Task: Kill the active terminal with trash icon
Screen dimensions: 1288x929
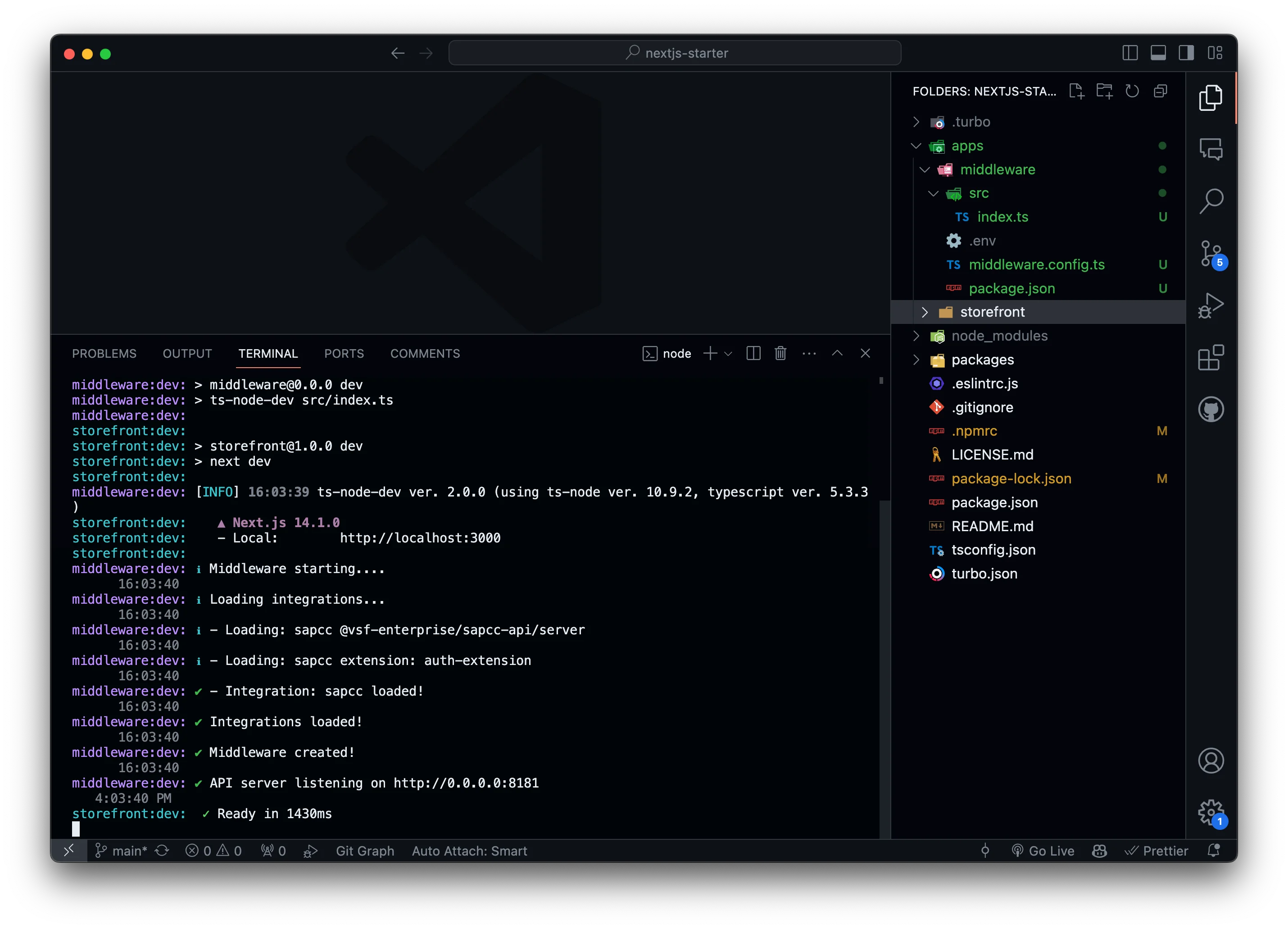Action: click(780, 353)
